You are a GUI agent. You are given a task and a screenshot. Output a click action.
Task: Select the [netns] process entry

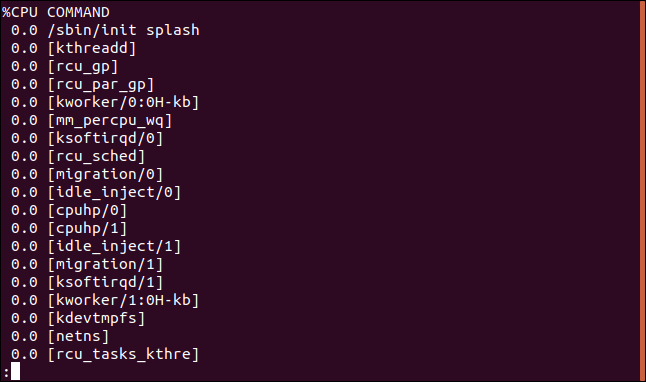(78, 336)
